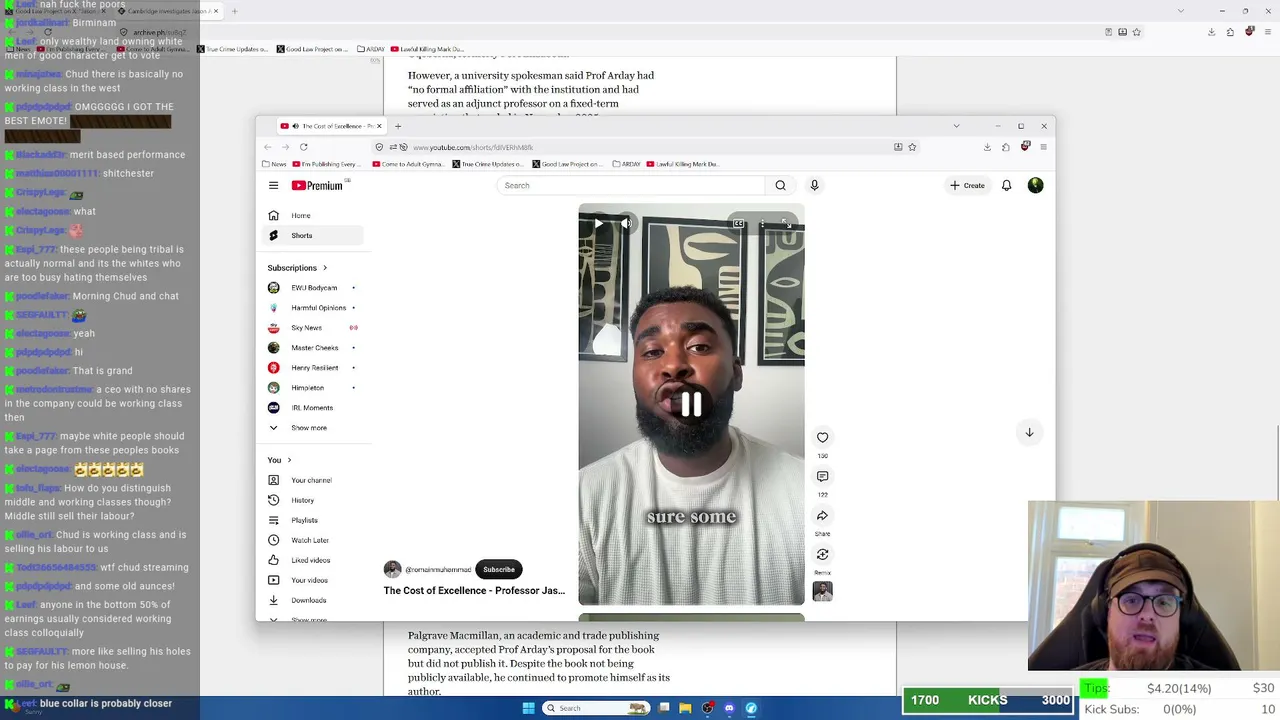Like the Short with the heart icon
Viewport: 1280px width, 720px height.
point(822,437)
